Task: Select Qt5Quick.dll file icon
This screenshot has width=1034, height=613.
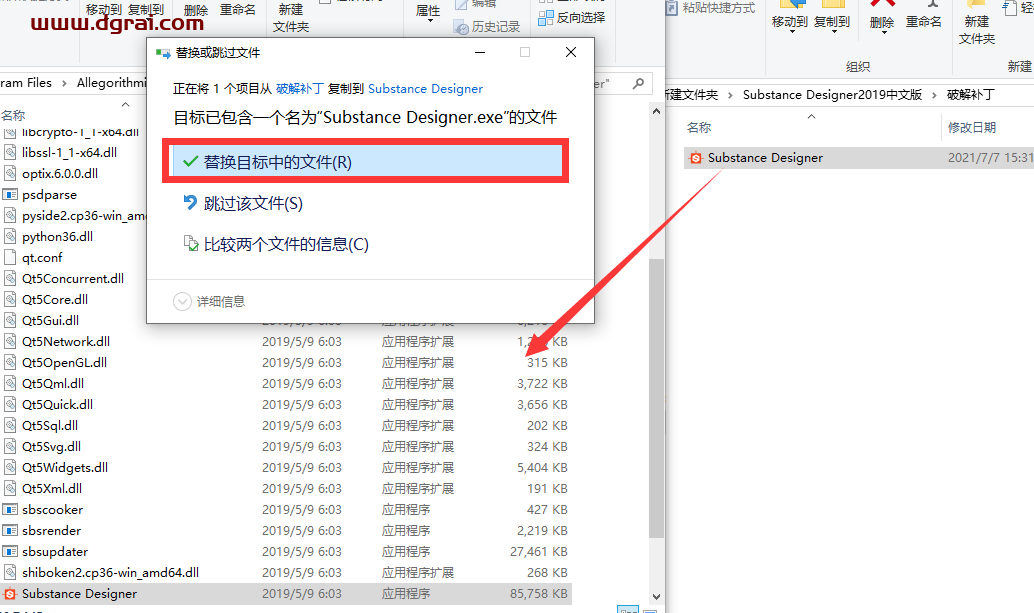Action: (x=10, y=404)
